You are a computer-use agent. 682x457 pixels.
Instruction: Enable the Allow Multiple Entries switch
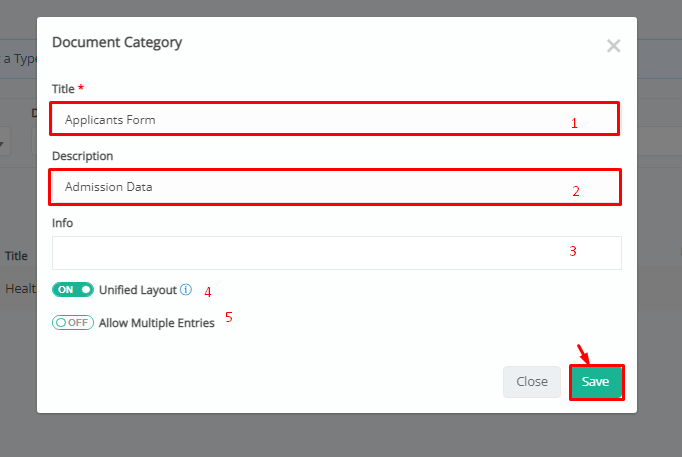pyautogui.click(x=73, y=323)
